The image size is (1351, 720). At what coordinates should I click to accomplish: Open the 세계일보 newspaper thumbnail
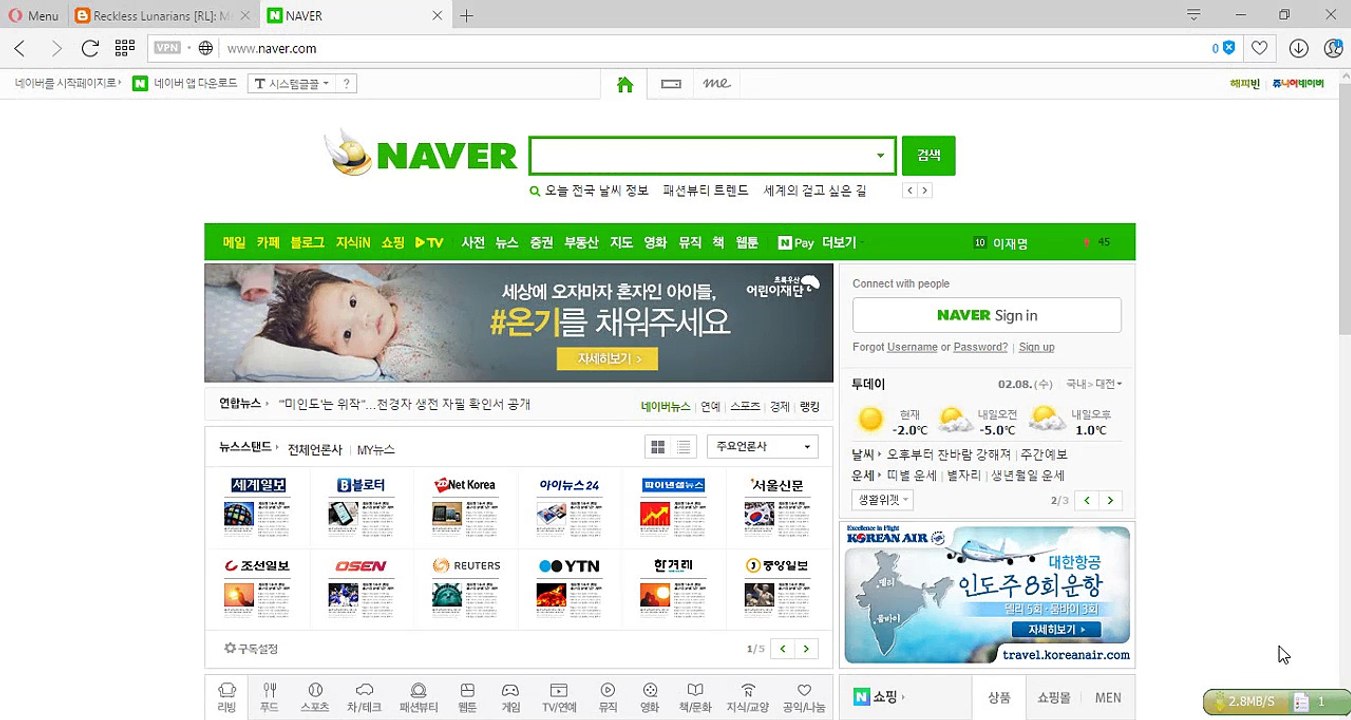tap(258, 507)
